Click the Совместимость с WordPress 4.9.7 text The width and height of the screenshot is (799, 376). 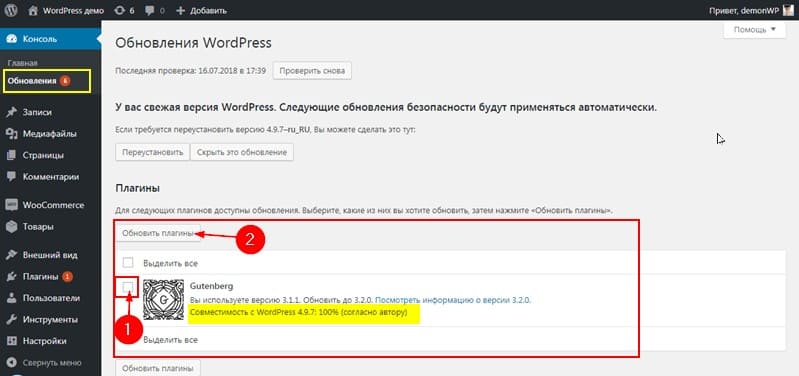(x=298, y=312)
